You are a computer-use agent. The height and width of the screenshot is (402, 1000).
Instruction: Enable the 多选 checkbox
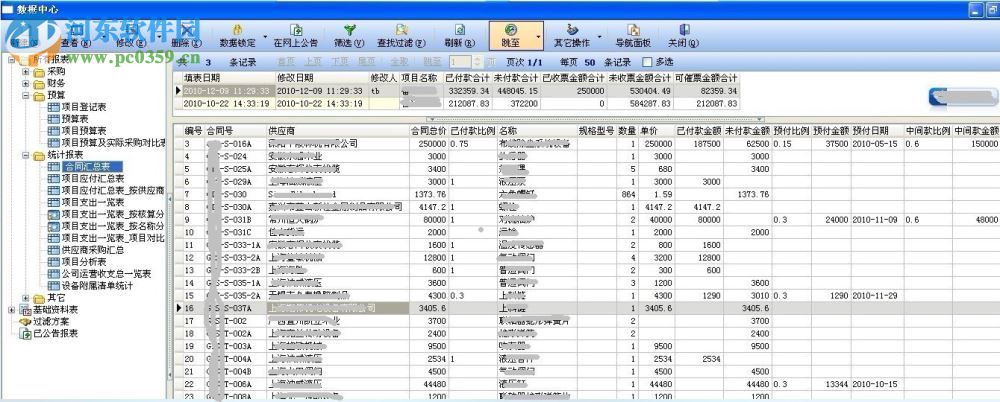click(647, 62)
